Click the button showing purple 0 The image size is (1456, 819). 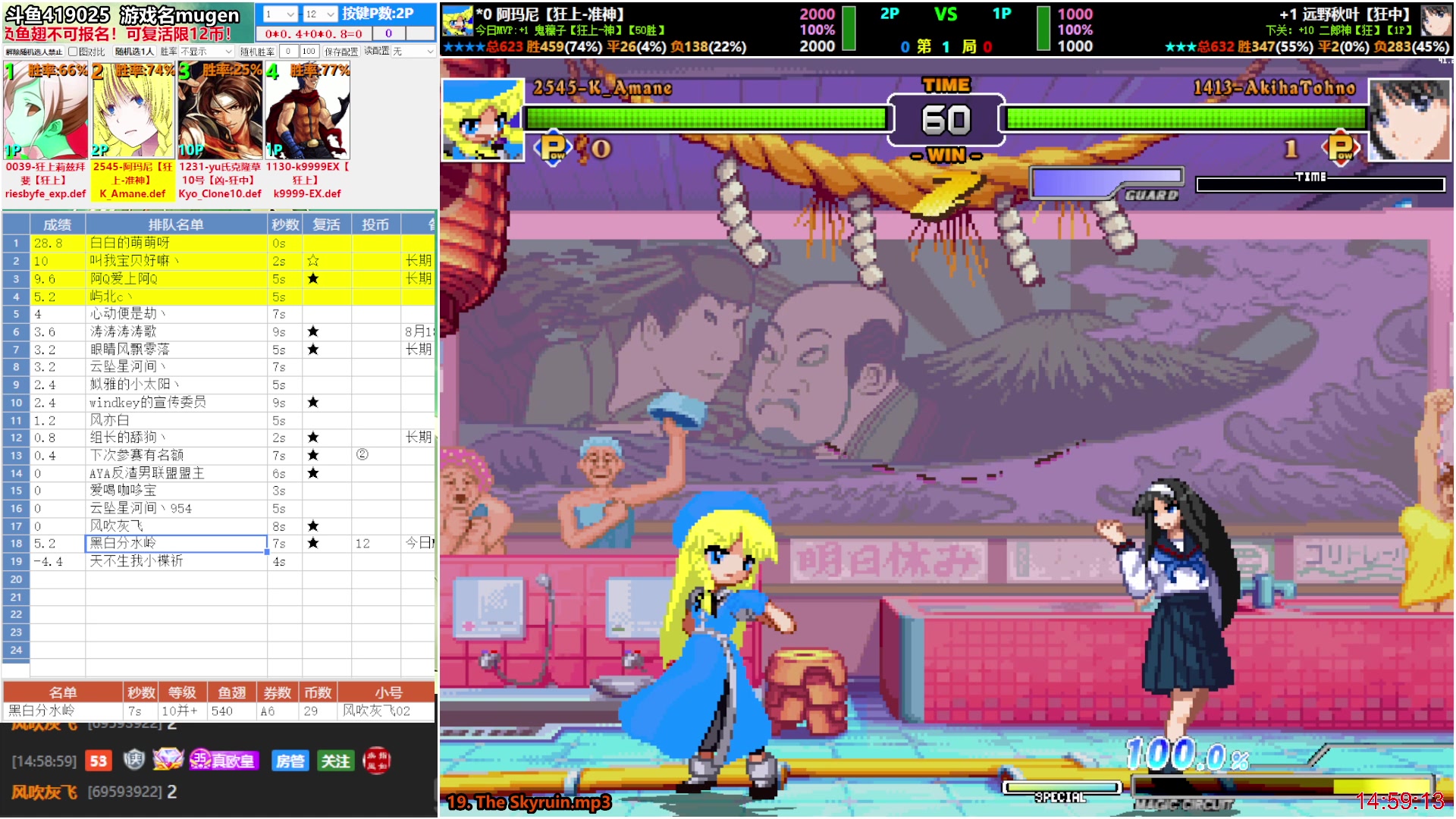pos(388,33)
